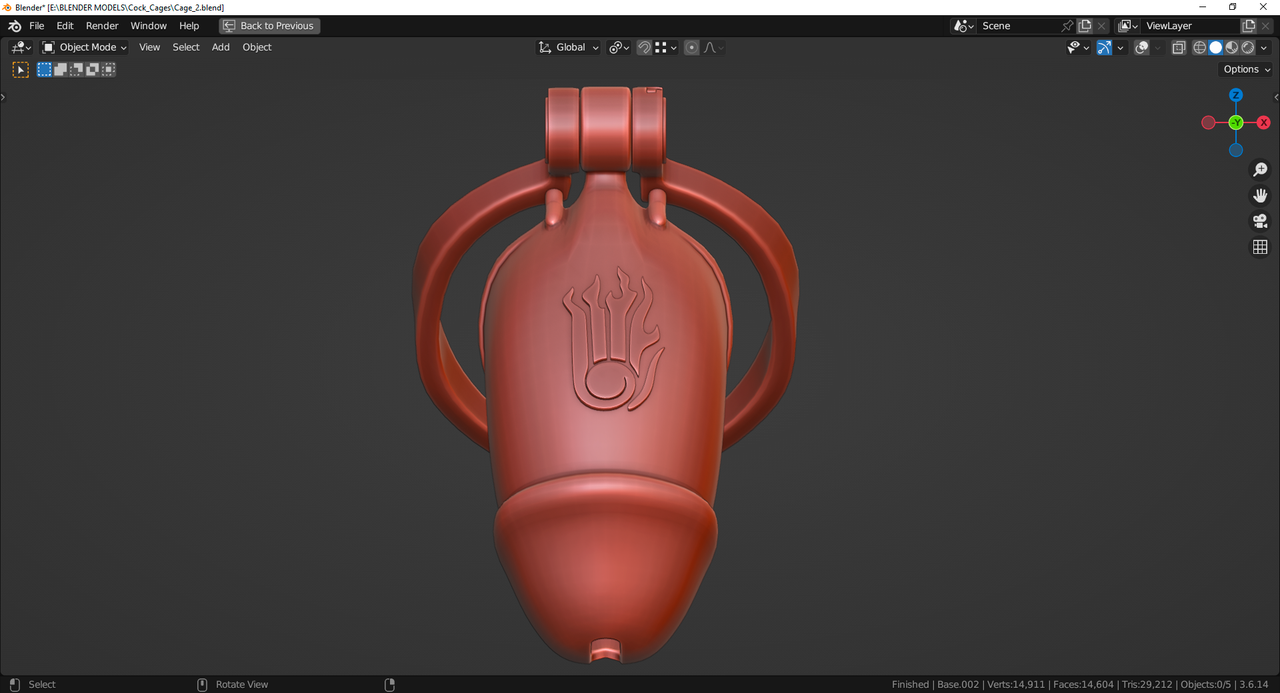
Task: Open the scene browse icon
Action: coord(964,26)
